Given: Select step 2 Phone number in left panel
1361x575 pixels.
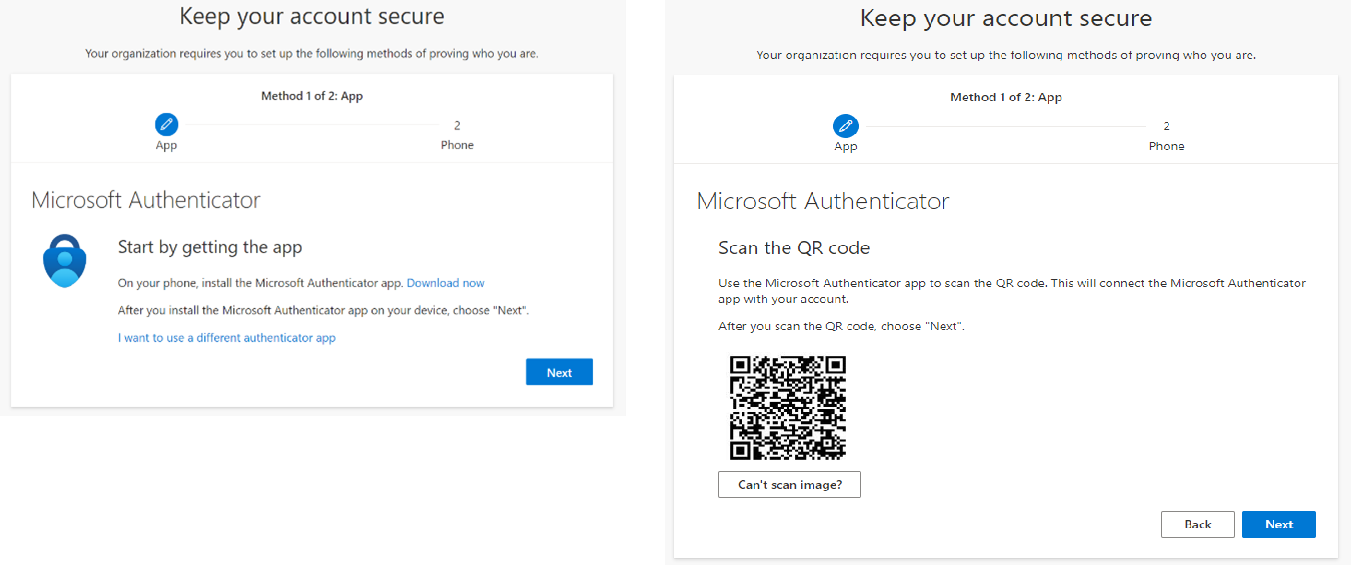Looking at the screenshot, I should coord(457,125).
